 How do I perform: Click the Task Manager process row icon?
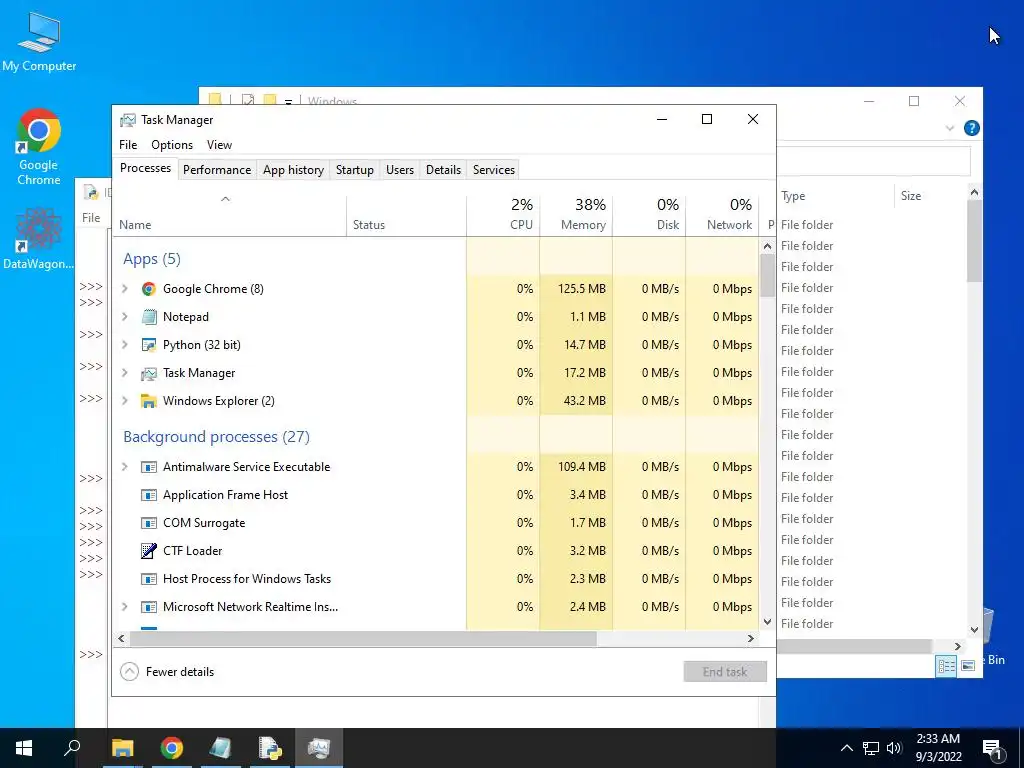pyautogui.click(x=149, y=373)
